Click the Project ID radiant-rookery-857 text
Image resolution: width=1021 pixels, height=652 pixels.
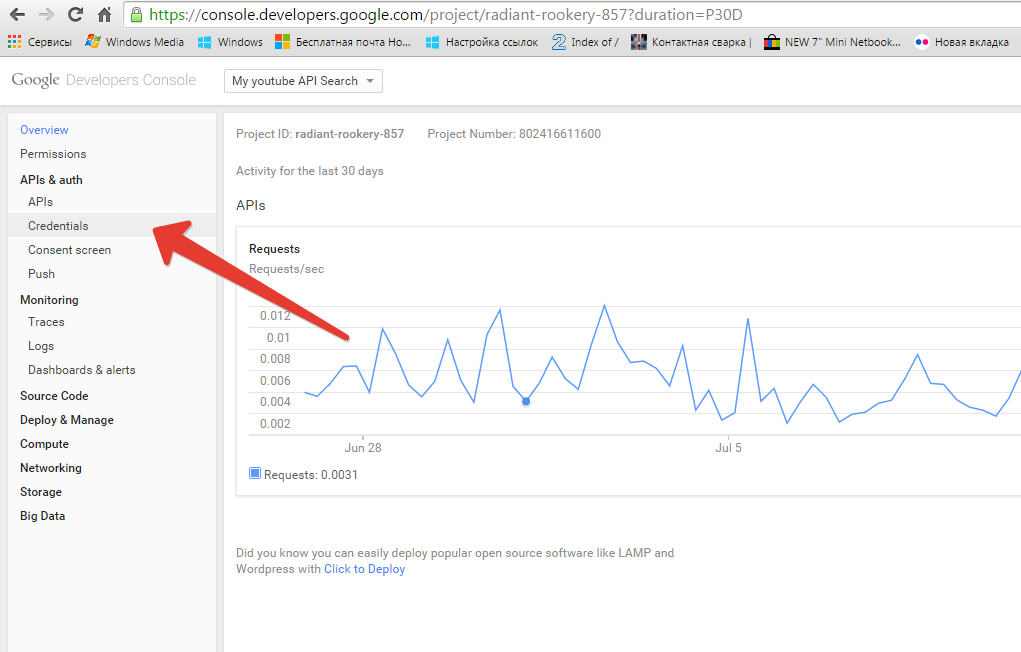[x=320, y=134]
